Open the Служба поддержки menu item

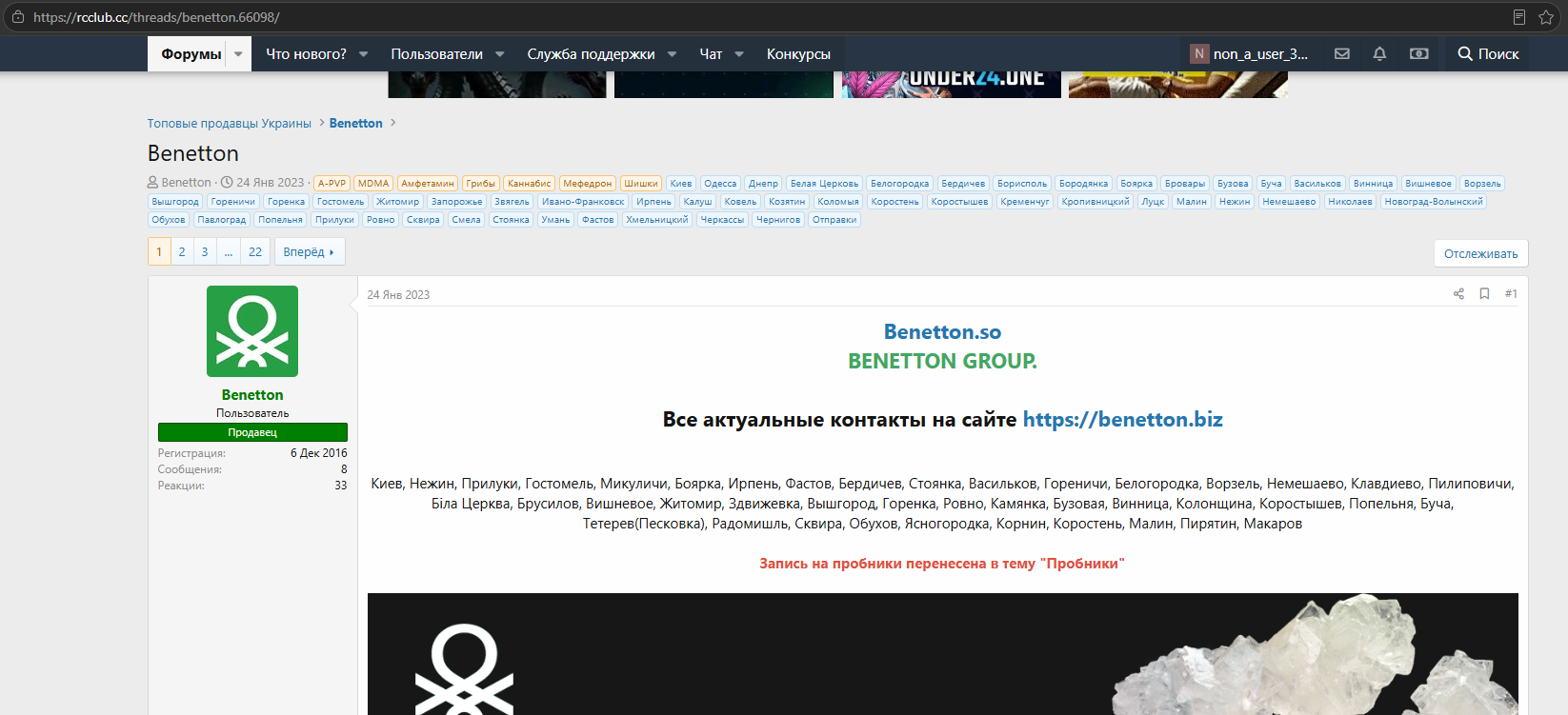pyautogui.click(x=591, y=54)
